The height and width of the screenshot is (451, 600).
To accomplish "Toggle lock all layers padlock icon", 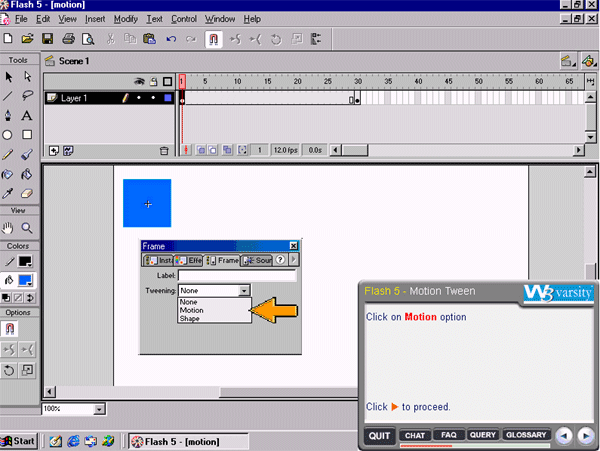I will pos(153,81).
